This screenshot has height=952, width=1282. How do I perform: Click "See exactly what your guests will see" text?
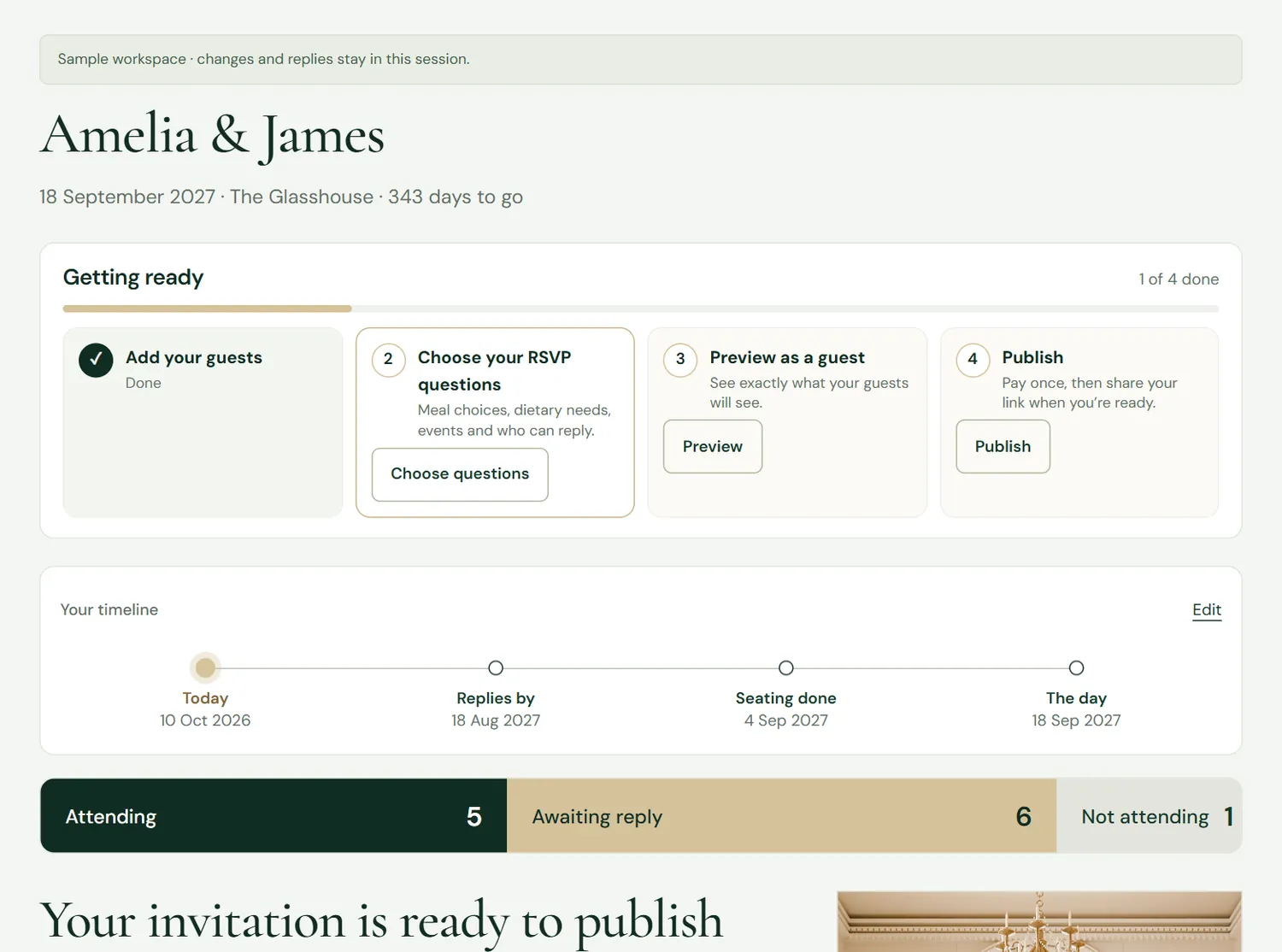tap(809, 393)
